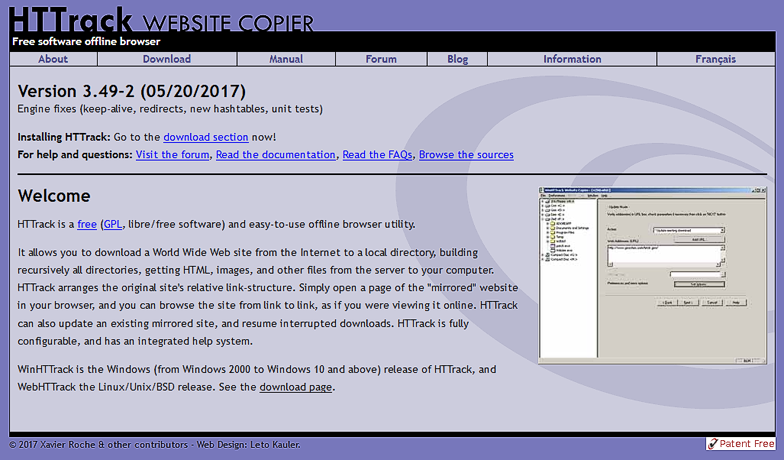Open the About menu item
The height and width of the screenshot is (460, 784).
(53, 59)
